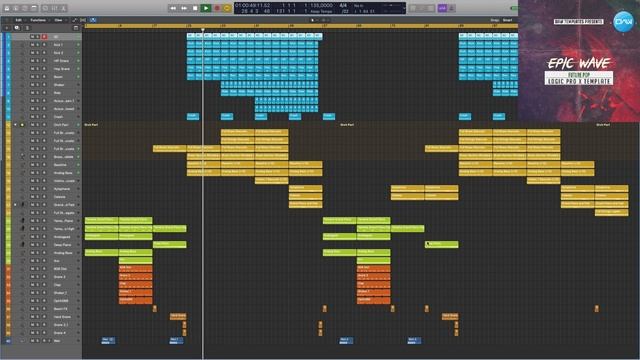Select the first Crash region
This screenshot has height=360, width=640.
click(x=193, y=116)
